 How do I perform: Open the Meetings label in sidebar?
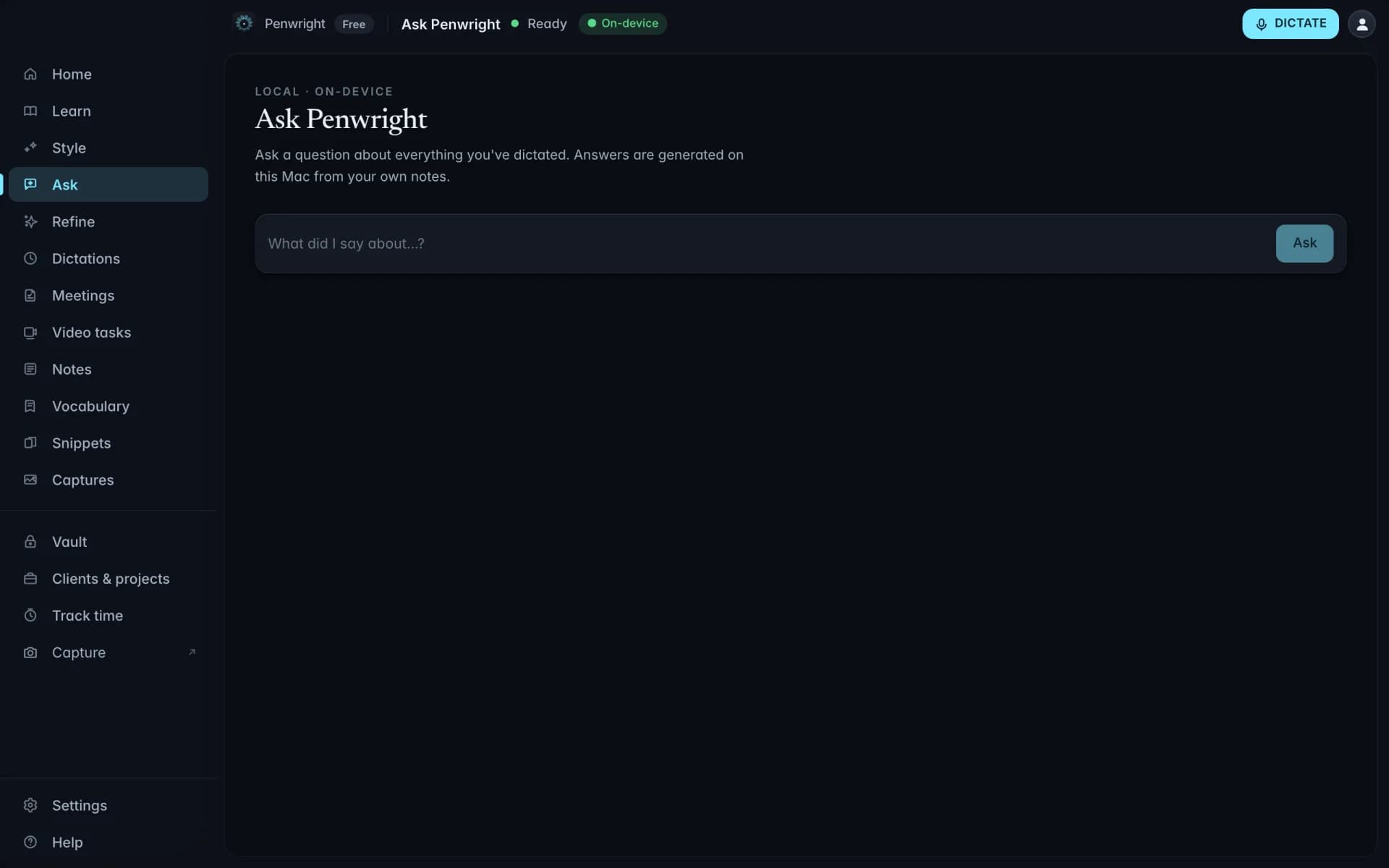click(83, 295)
